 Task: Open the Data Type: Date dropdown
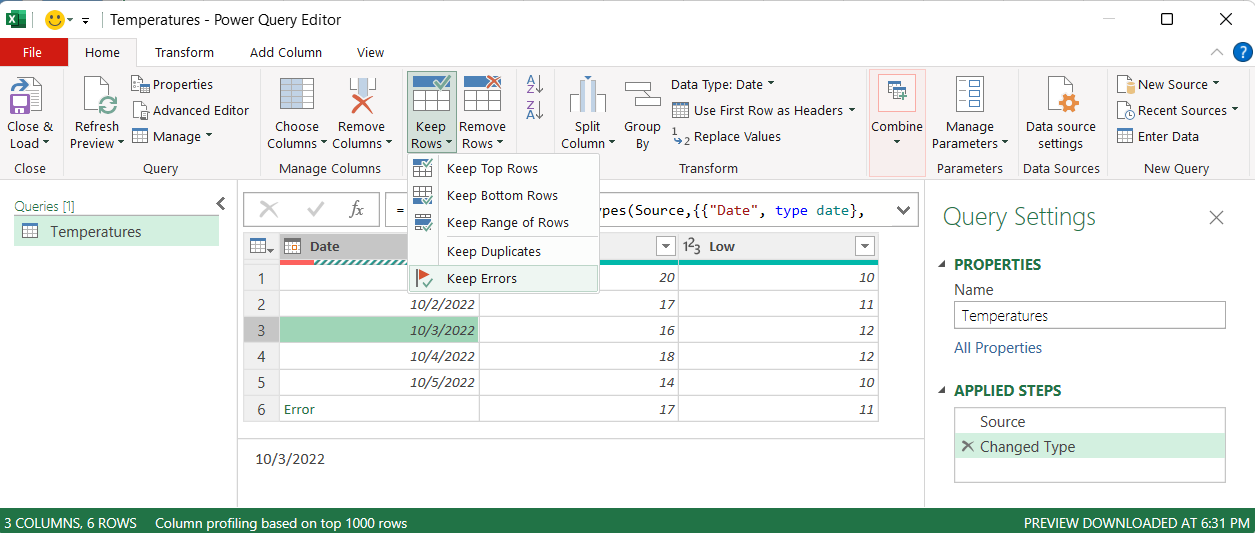pos(723,84)
